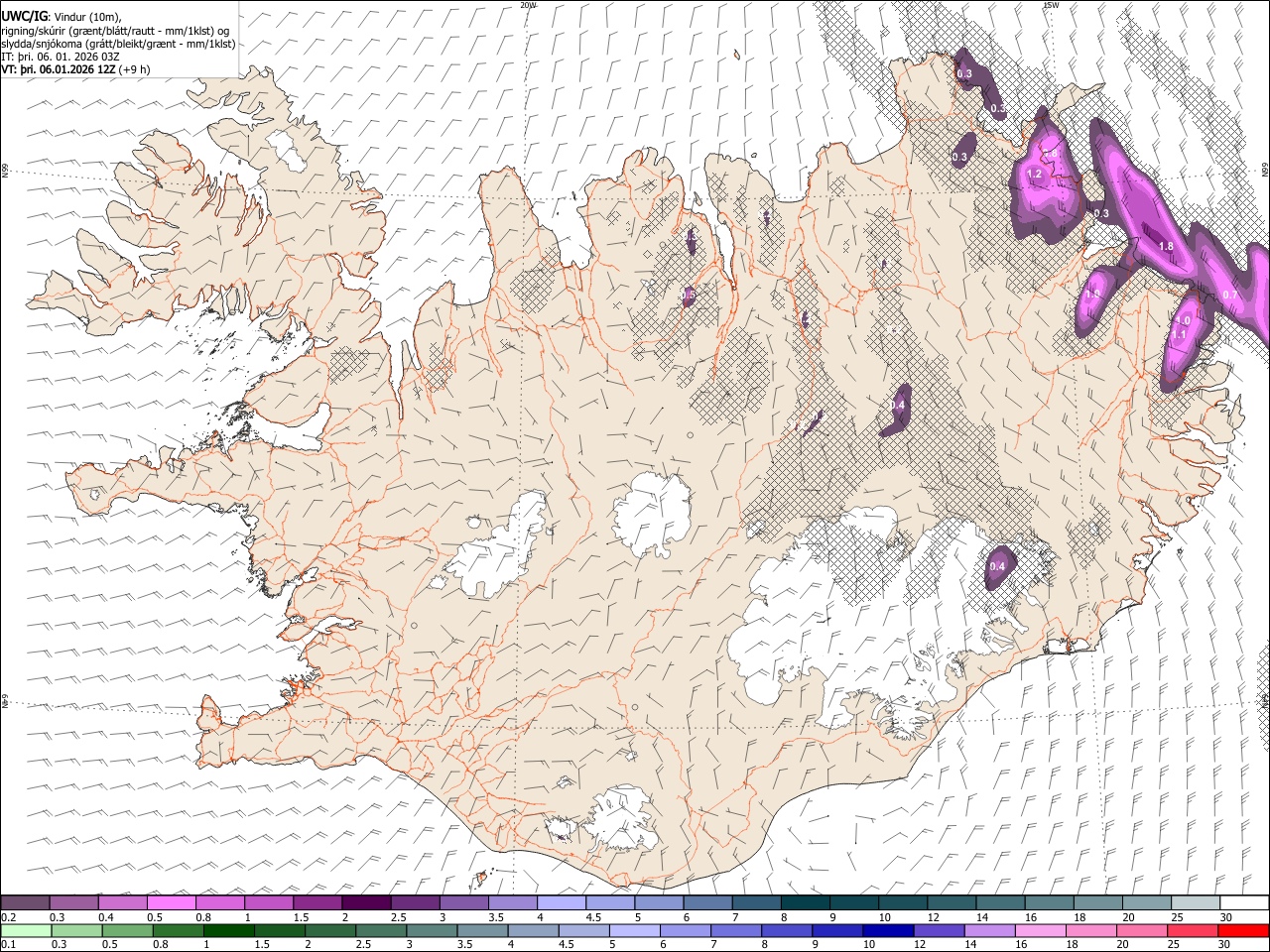Click the 1.2 precipitation value on the map

point(1034,175)
